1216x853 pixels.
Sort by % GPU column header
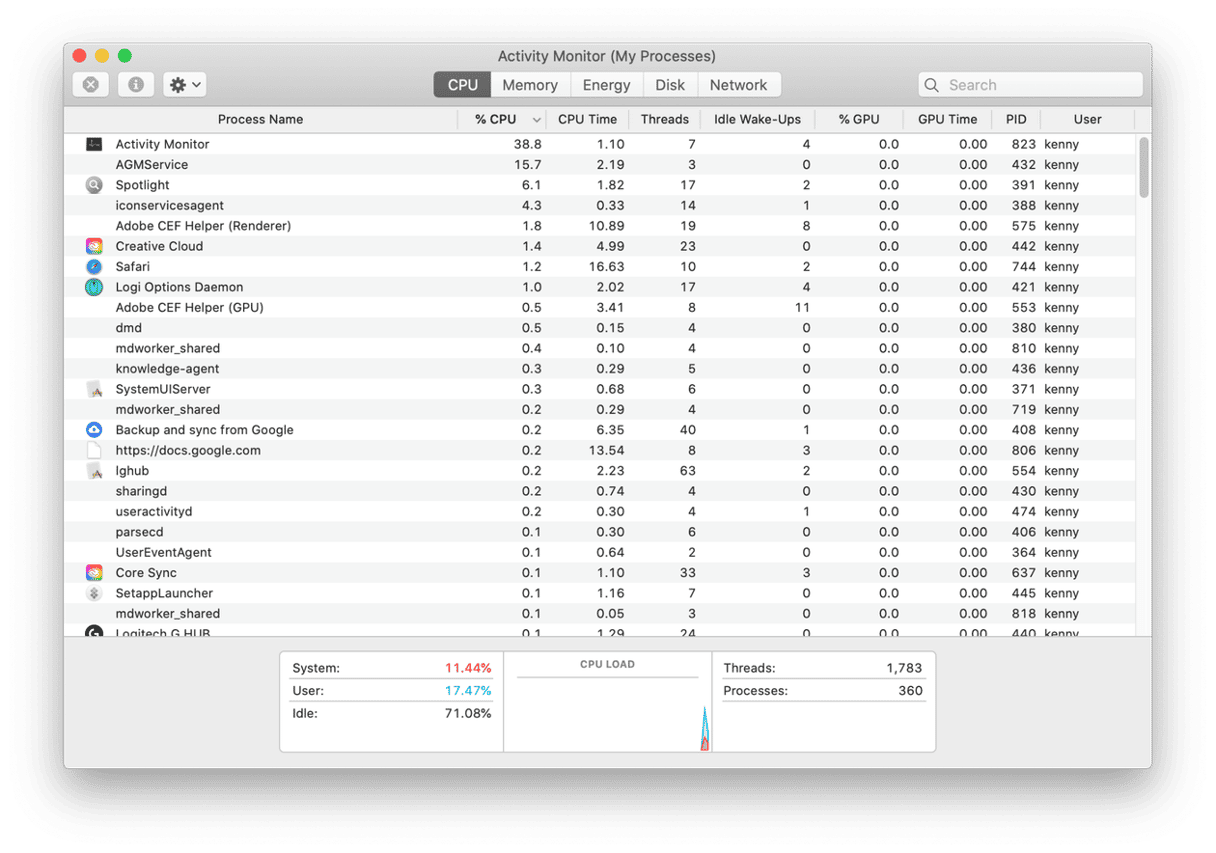[x=859, y=119]
